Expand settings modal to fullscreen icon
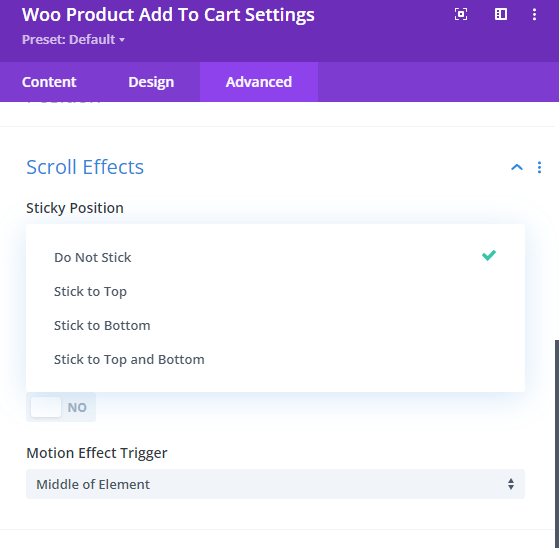 pos(461,14)
